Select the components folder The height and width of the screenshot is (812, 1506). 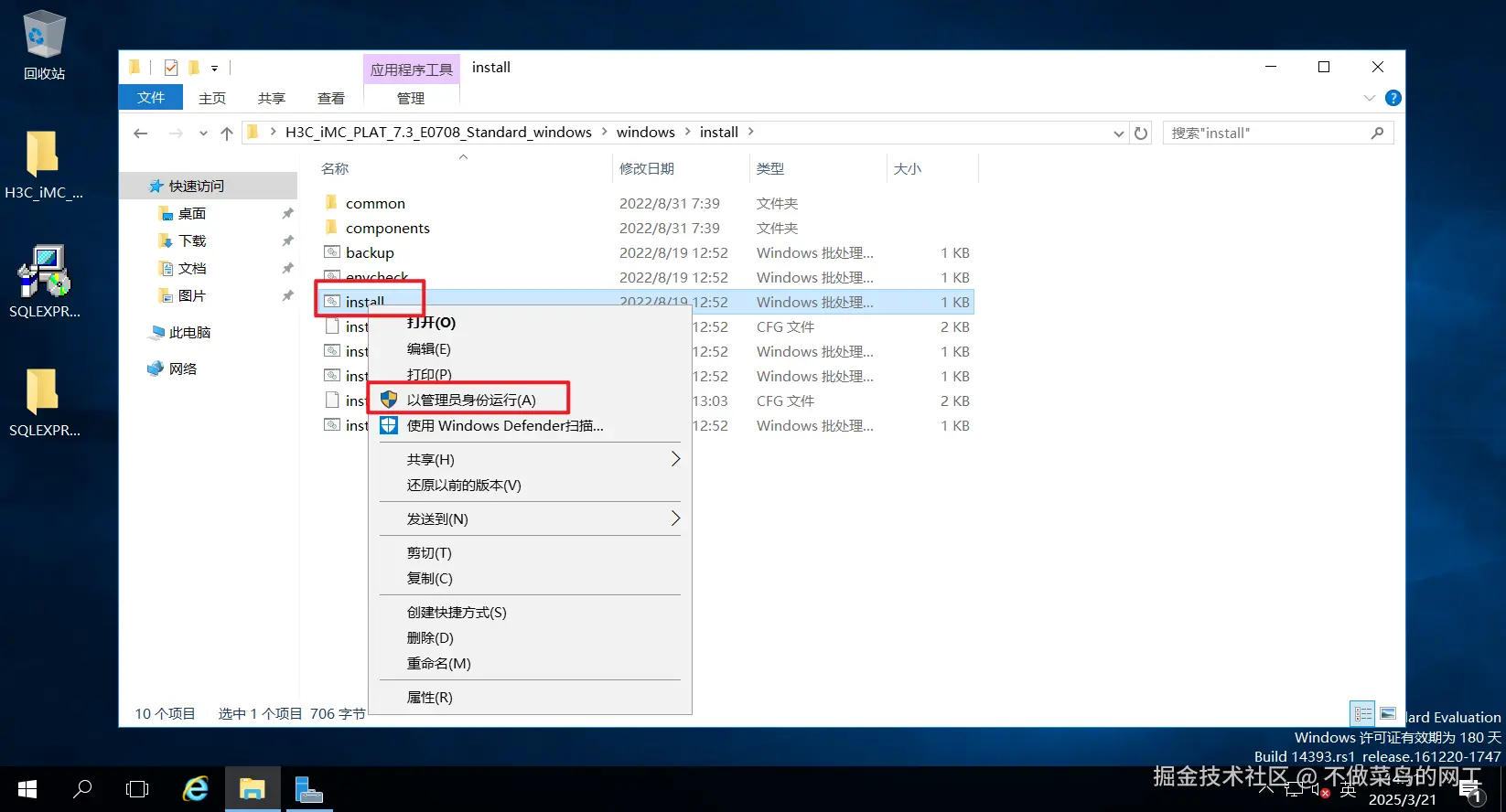tap(387, 228)
